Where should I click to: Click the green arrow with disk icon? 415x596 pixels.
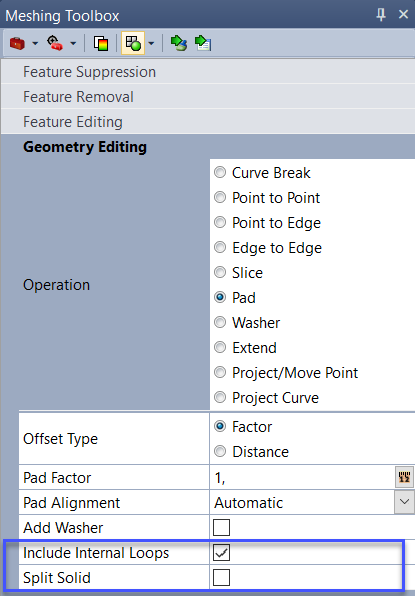tap(178, 43)
